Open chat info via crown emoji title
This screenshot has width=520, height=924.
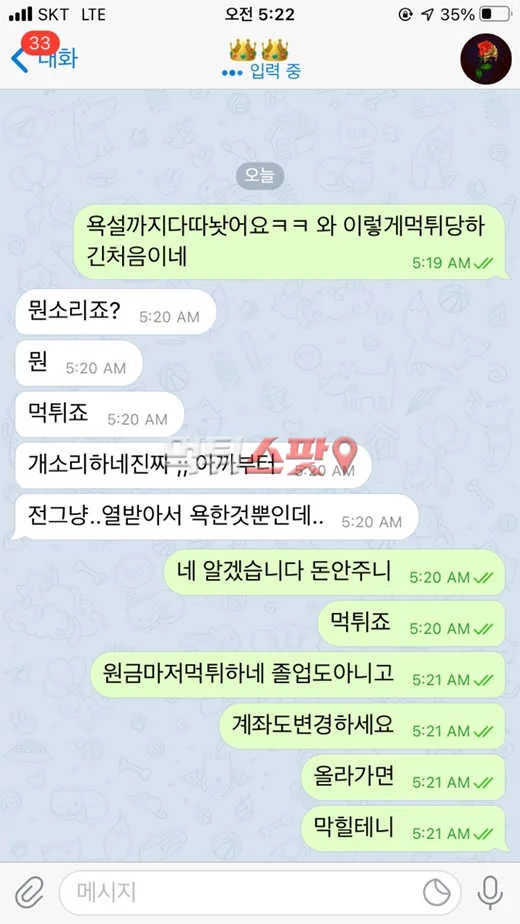tap(259, 50)
